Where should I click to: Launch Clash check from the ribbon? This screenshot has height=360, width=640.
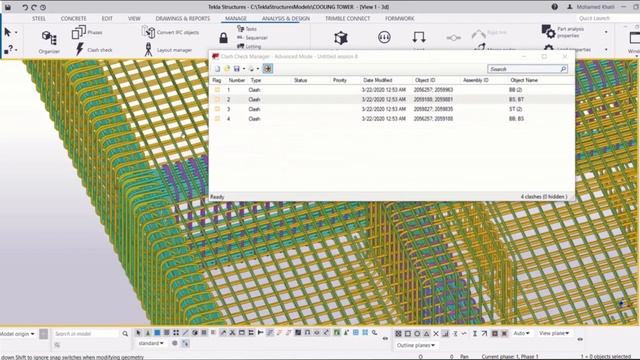[94, 49]
